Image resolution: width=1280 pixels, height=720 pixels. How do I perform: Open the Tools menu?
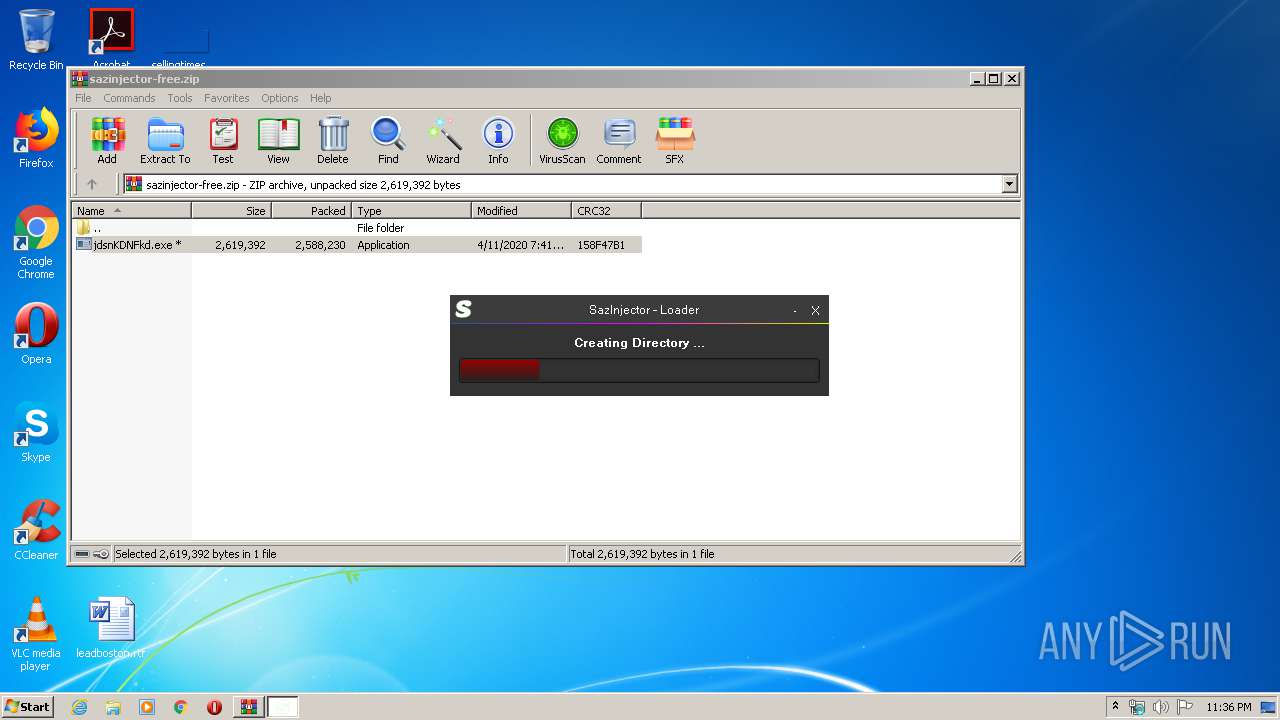pyautogui.click(x=180, y=98)
